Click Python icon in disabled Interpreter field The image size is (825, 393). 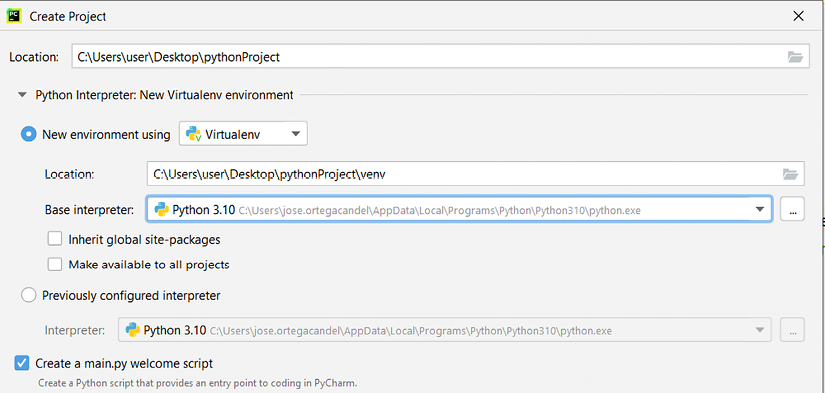pos(133,330)
